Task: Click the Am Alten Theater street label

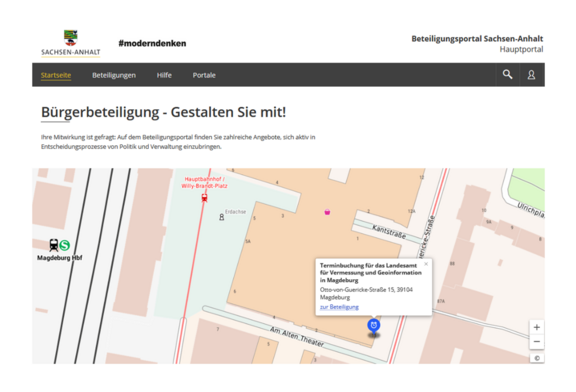Action: (297, 337)
